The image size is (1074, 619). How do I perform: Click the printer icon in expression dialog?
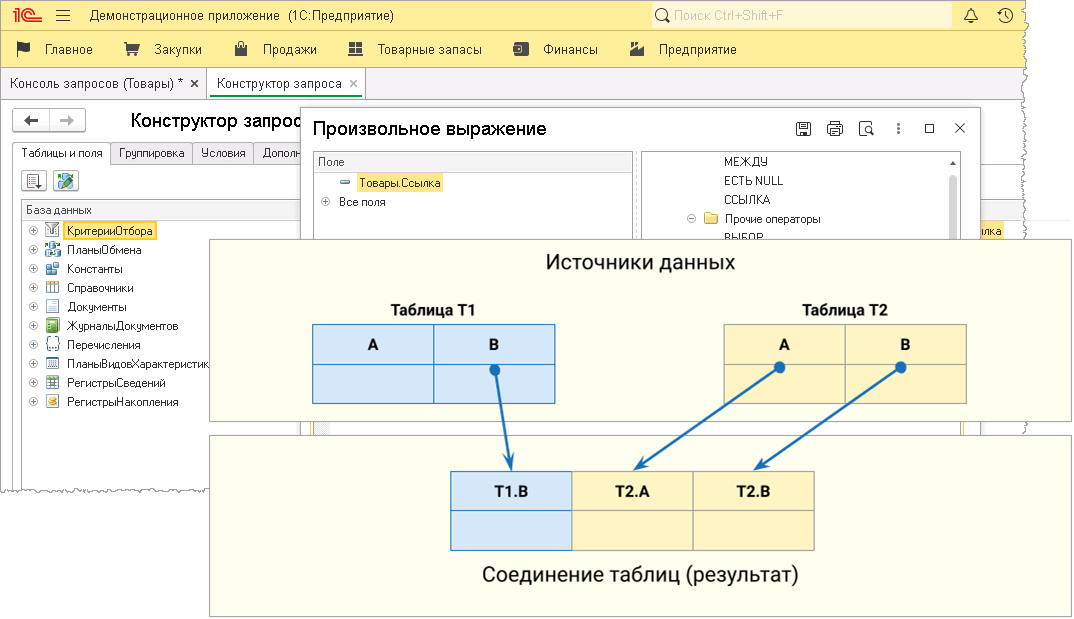835,129
